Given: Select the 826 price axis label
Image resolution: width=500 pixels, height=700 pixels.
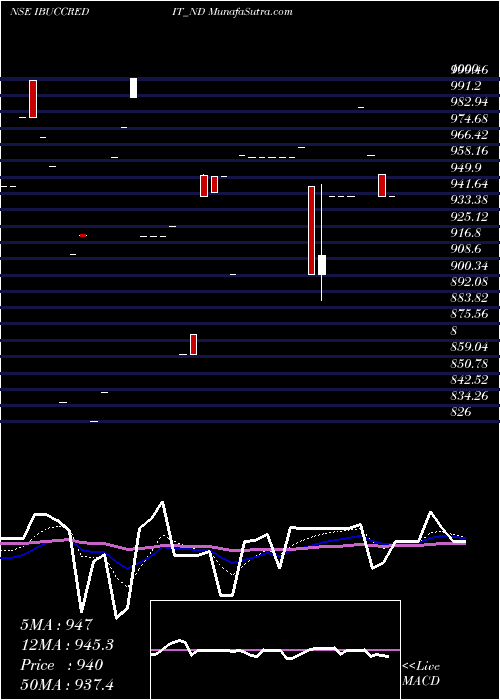Looking at the screenshot, I should (461, 412).
